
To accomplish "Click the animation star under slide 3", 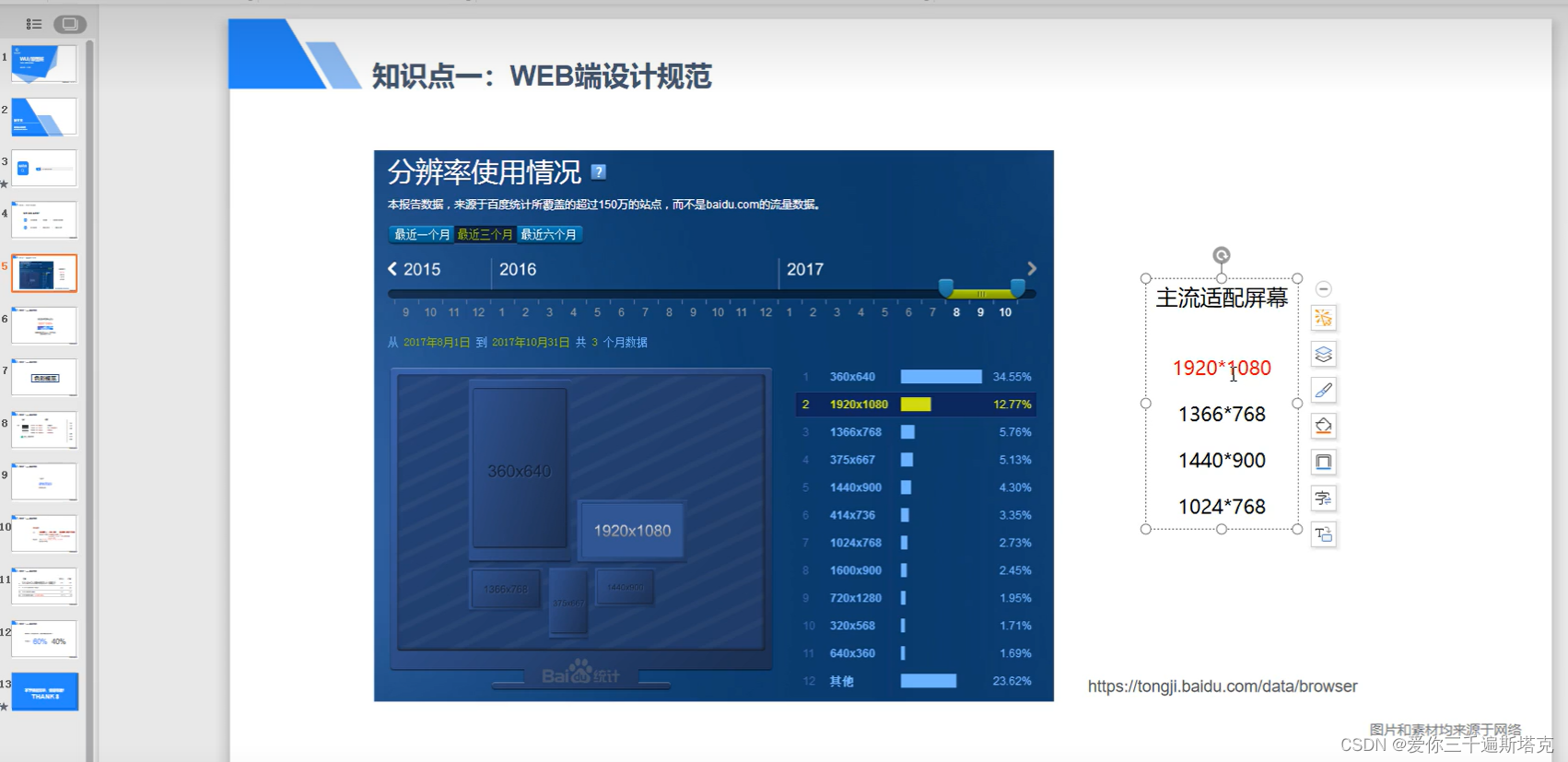I will [x=5, y=183].
